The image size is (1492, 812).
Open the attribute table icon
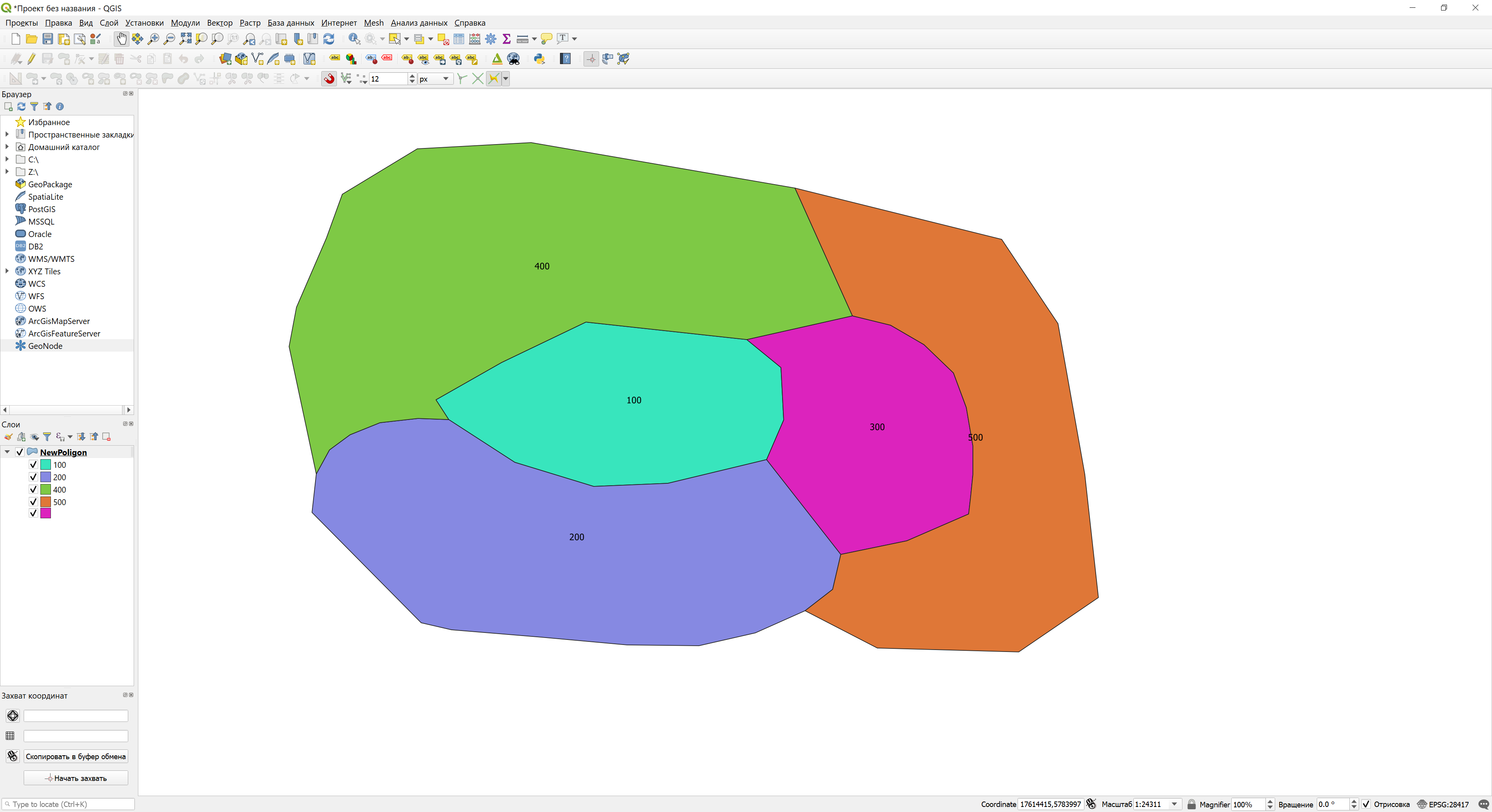(459, 39)
